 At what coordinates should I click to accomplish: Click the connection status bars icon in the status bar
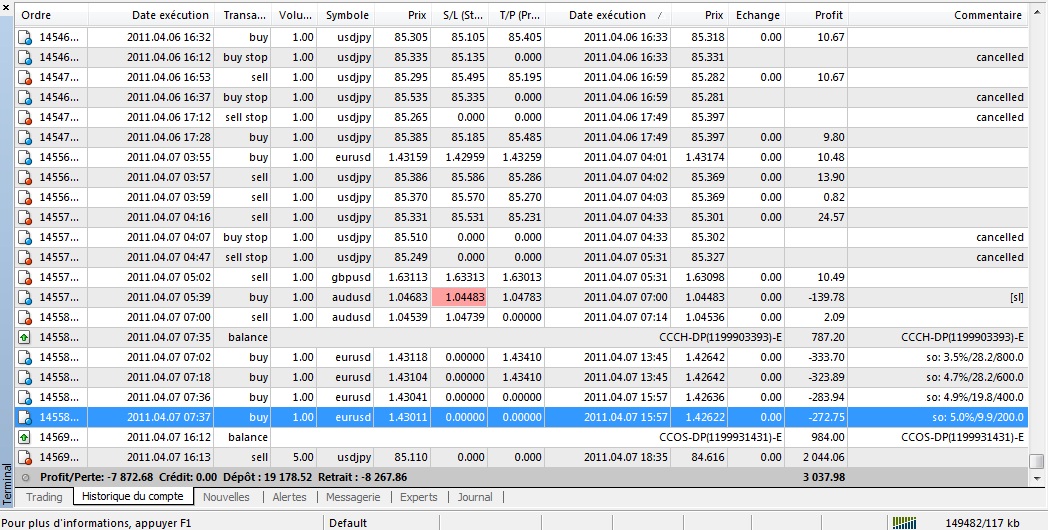903,522
